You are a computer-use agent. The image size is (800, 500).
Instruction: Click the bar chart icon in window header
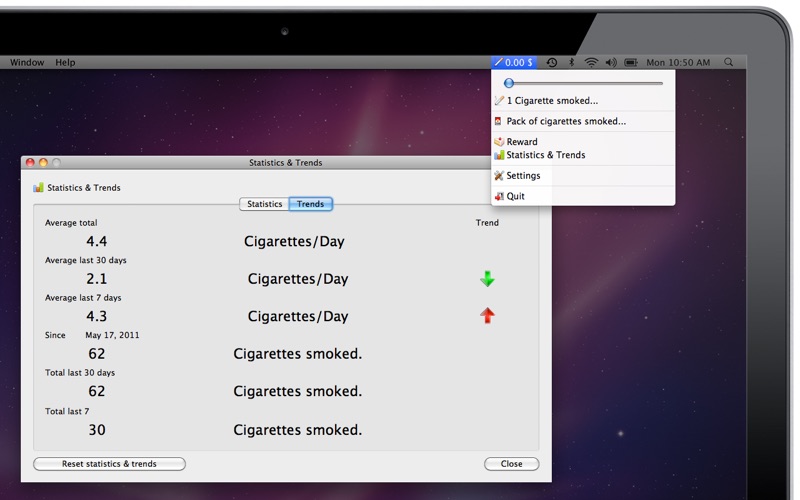38,187
